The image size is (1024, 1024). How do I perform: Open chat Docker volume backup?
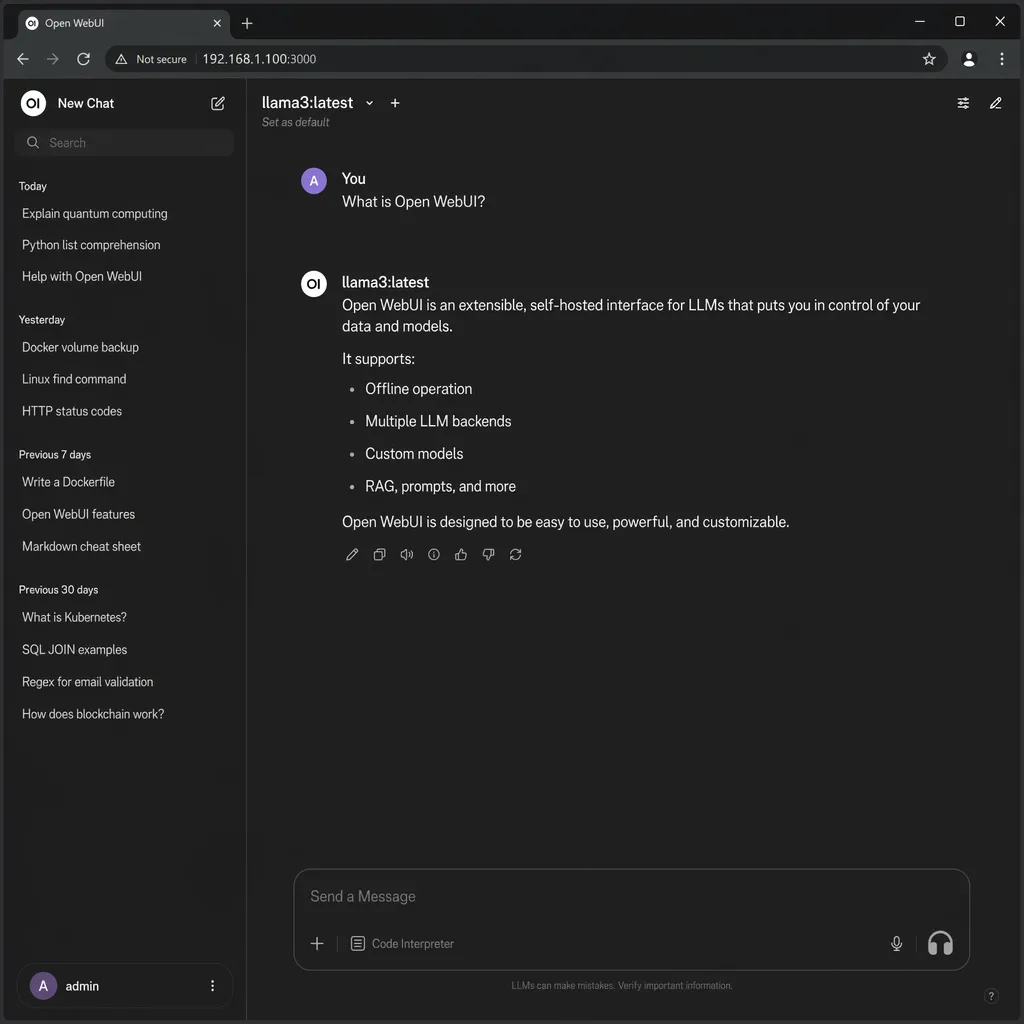point(80,347)
